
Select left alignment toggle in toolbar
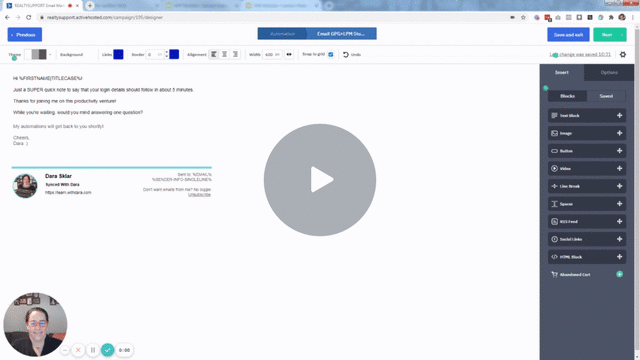pos(213,54)
